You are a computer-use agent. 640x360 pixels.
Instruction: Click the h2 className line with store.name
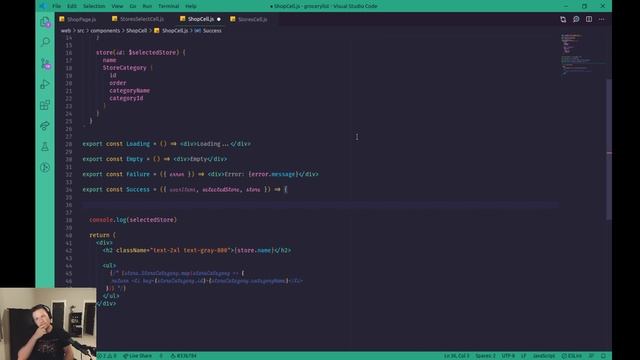pos(197,250)
